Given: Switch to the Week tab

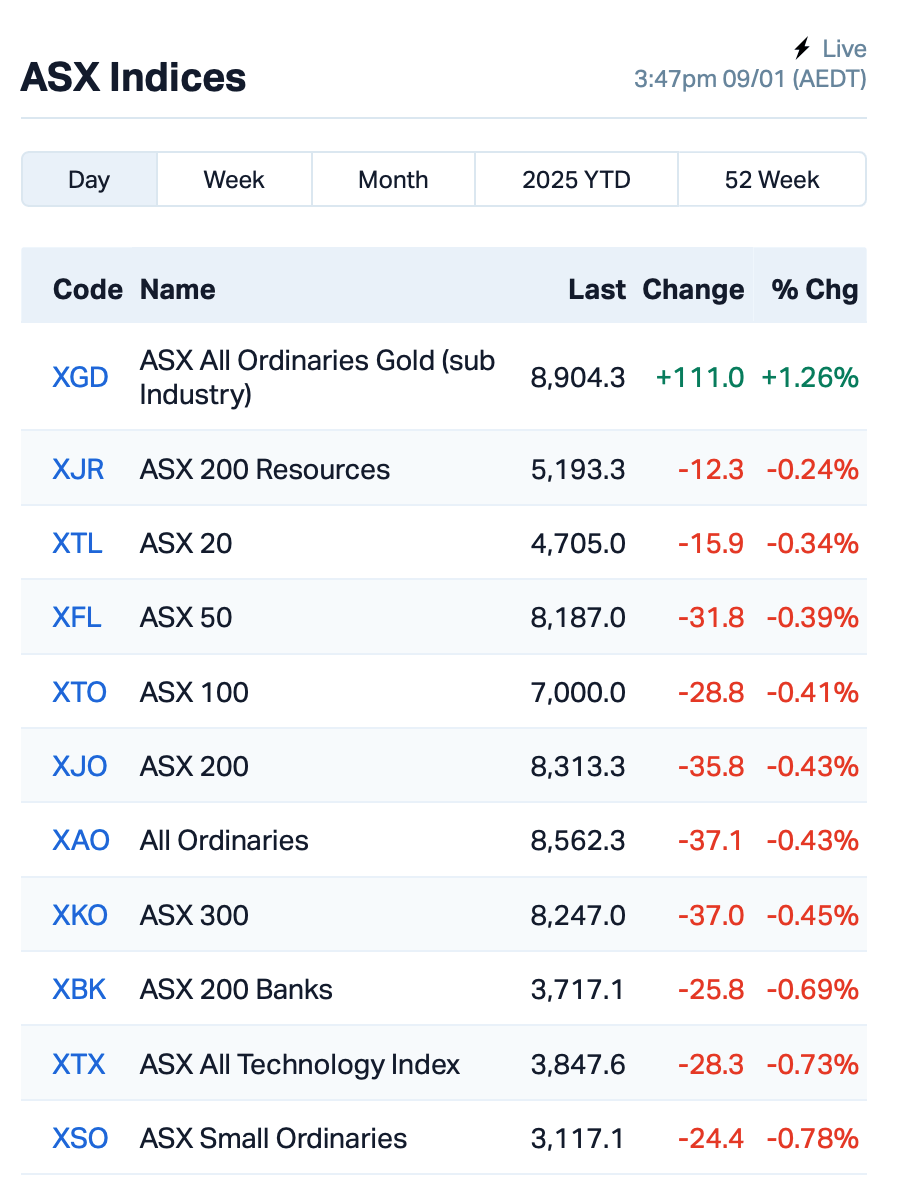Looking at the screenshot, I should coord(234,179).
